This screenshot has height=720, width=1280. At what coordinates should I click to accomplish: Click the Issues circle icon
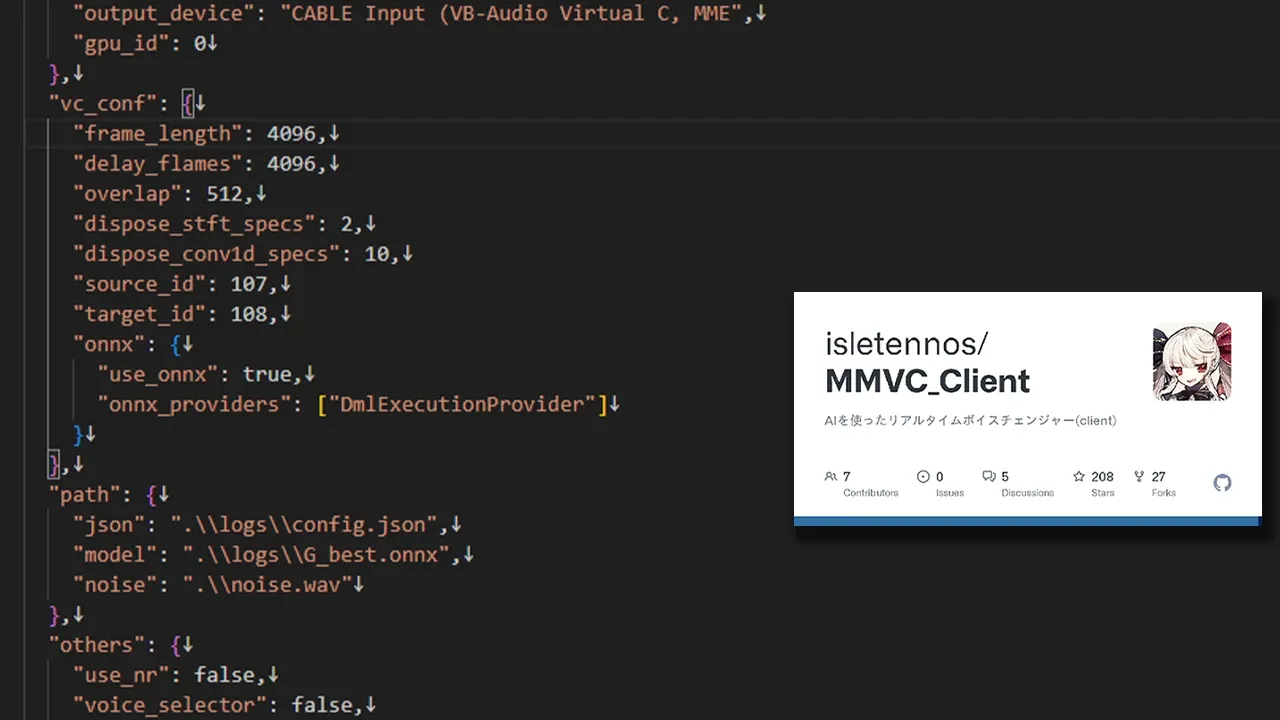pos(923,477)
